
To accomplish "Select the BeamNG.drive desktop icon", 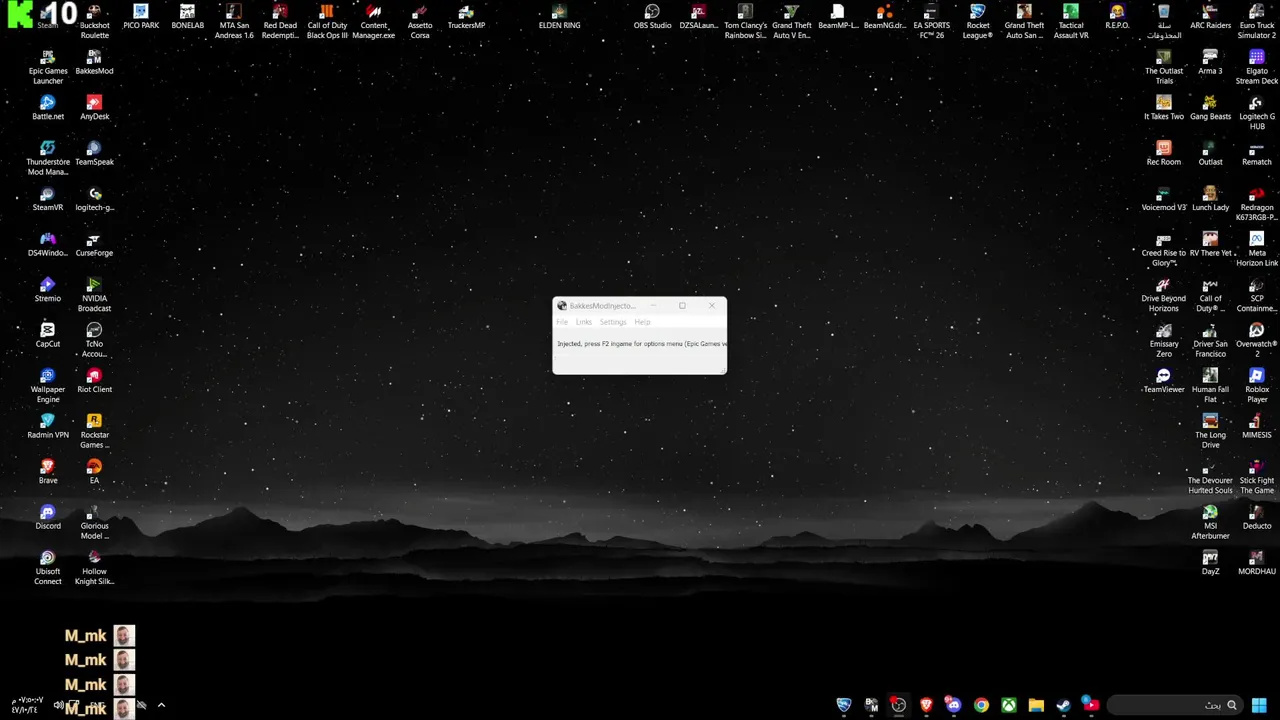I will pyautogui.click(x=885, y=18).
